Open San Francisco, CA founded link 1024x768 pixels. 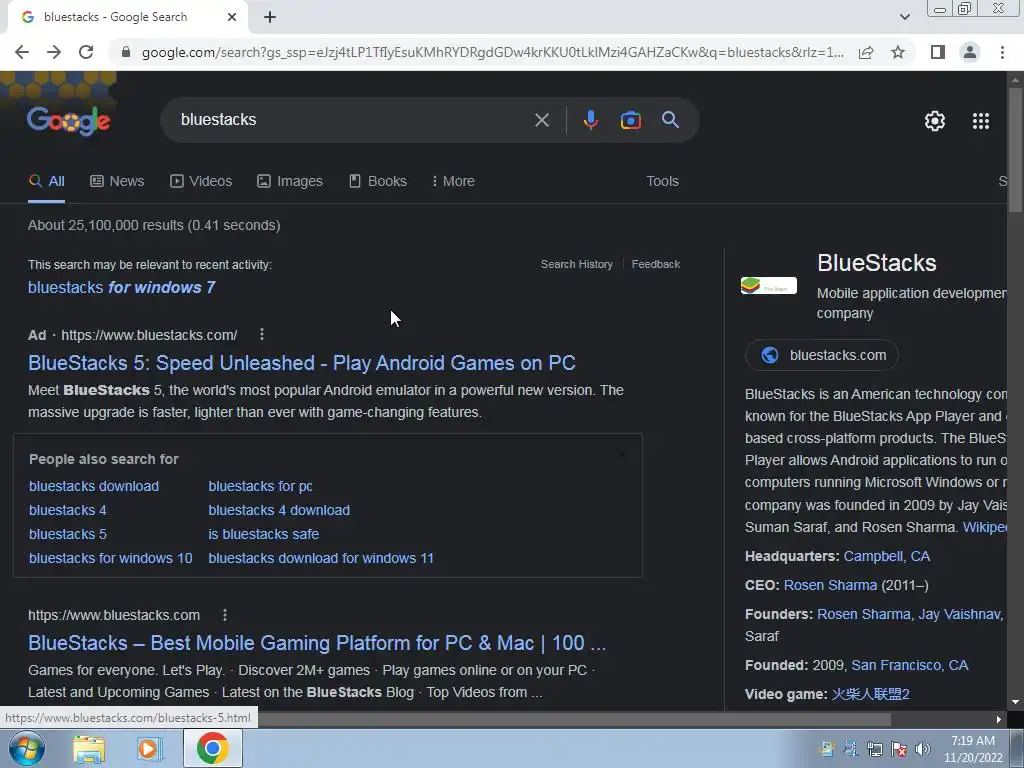click(x=910, y=665)
